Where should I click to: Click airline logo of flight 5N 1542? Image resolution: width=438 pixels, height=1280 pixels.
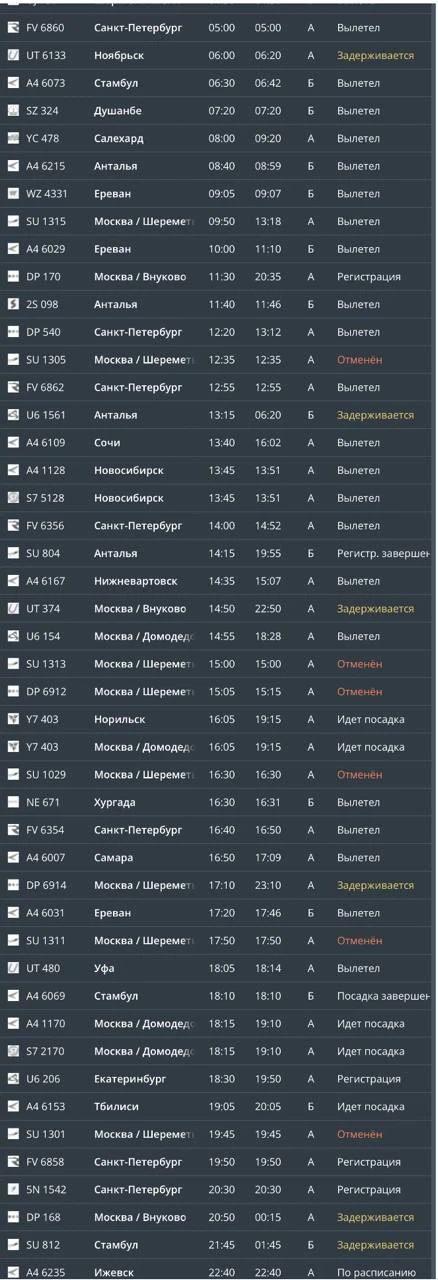(13, 1190)
